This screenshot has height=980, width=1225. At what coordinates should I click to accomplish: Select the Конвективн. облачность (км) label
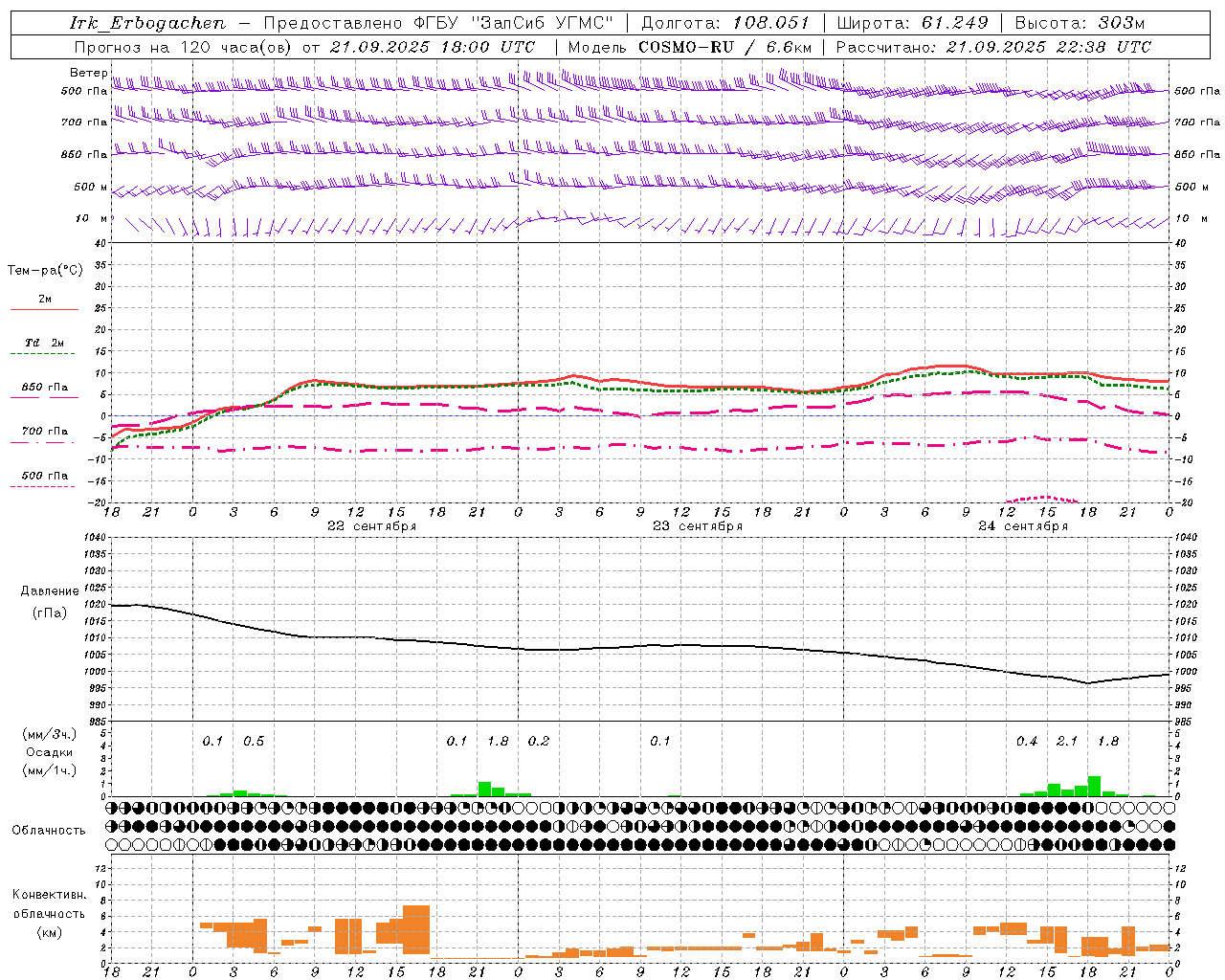pos(49,913)
